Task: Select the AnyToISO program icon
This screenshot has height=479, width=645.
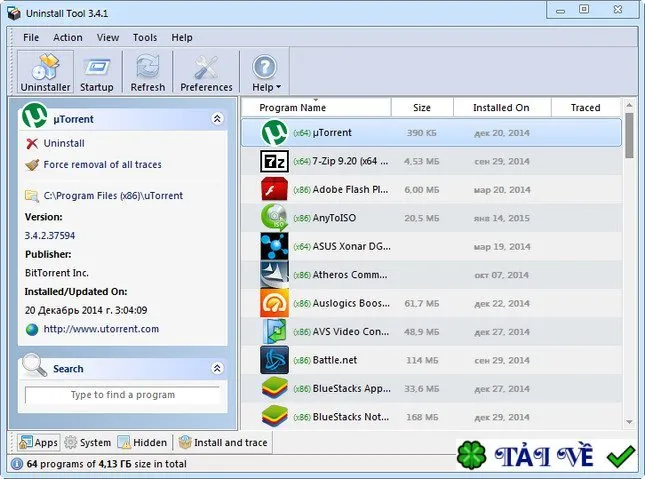Action: coord(274,217)
